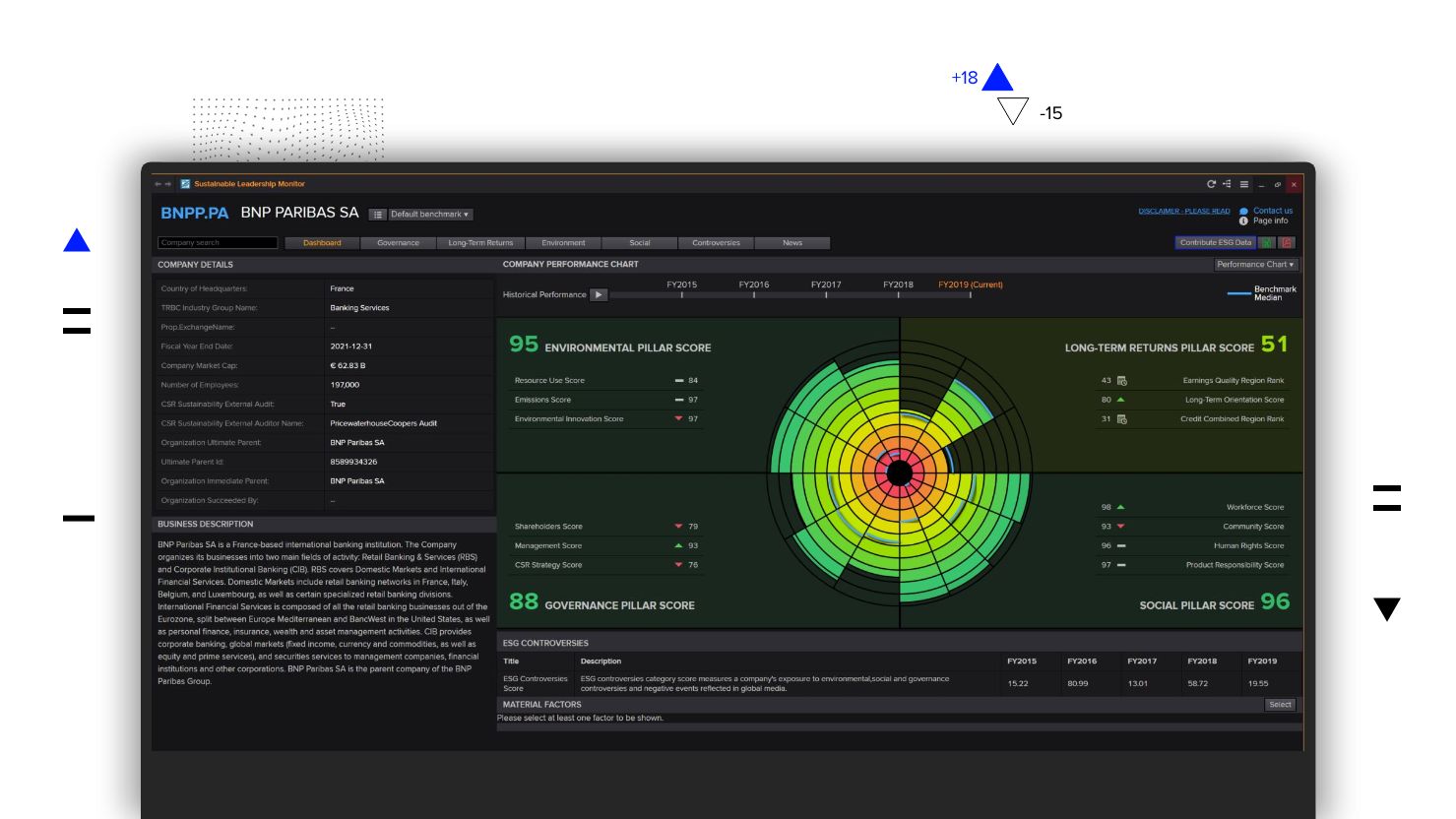Screen dimensions: 1456x819
Task: Click the 'PricewaterhouseCoopers Audit' auditor value
Action: [383, 423]
